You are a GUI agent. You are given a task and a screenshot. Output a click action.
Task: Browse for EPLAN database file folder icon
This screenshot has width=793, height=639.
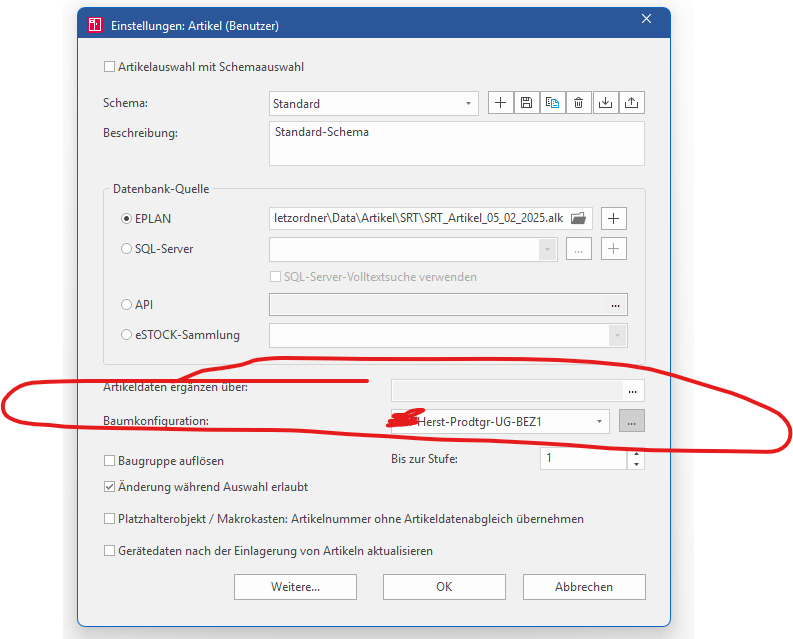[x=578, y=218]
